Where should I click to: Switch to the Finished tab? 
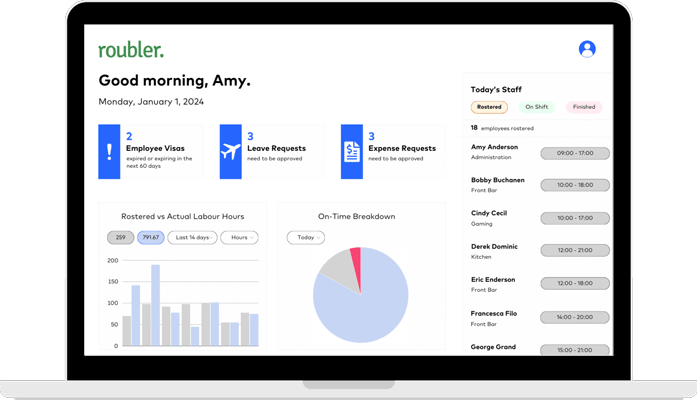click(583, 107)
